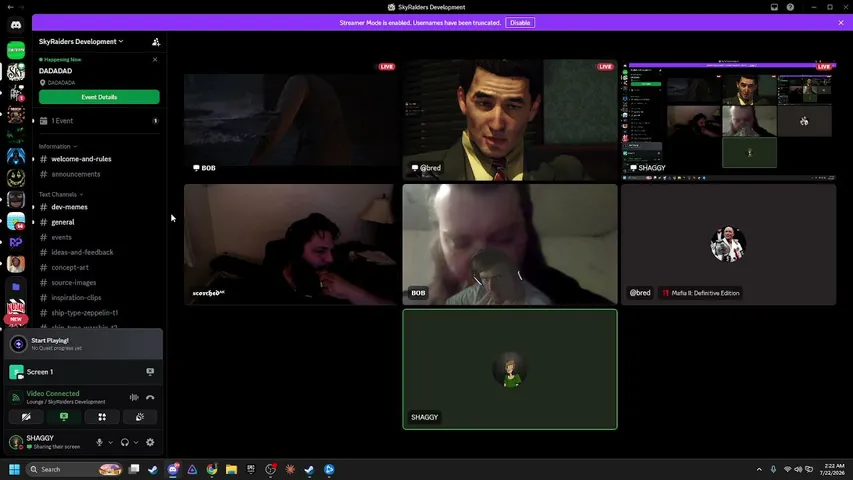
Task: Open Discord from the taskbar
Action: pyautogui.click(x=173, y=469)
